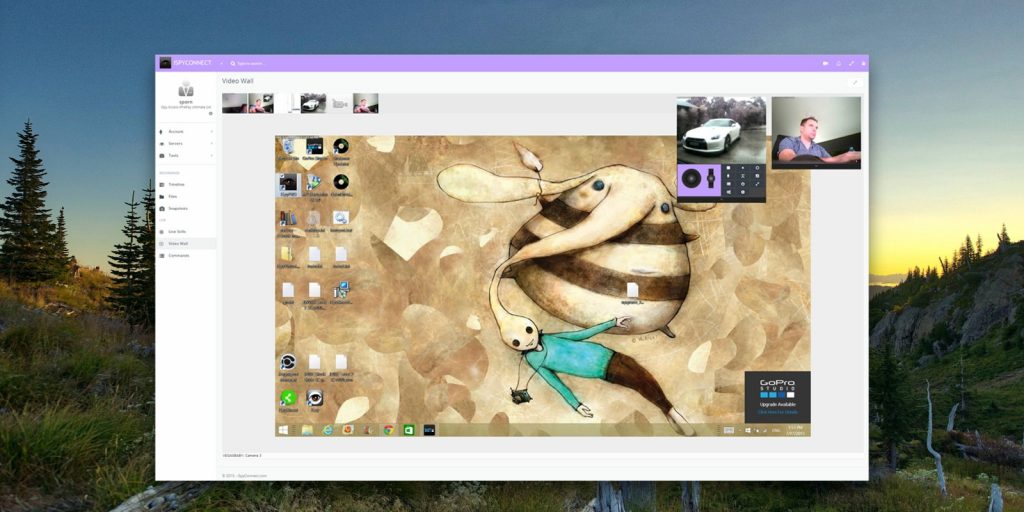
Task: Open the Files section
Action: (x=186, y=196)
